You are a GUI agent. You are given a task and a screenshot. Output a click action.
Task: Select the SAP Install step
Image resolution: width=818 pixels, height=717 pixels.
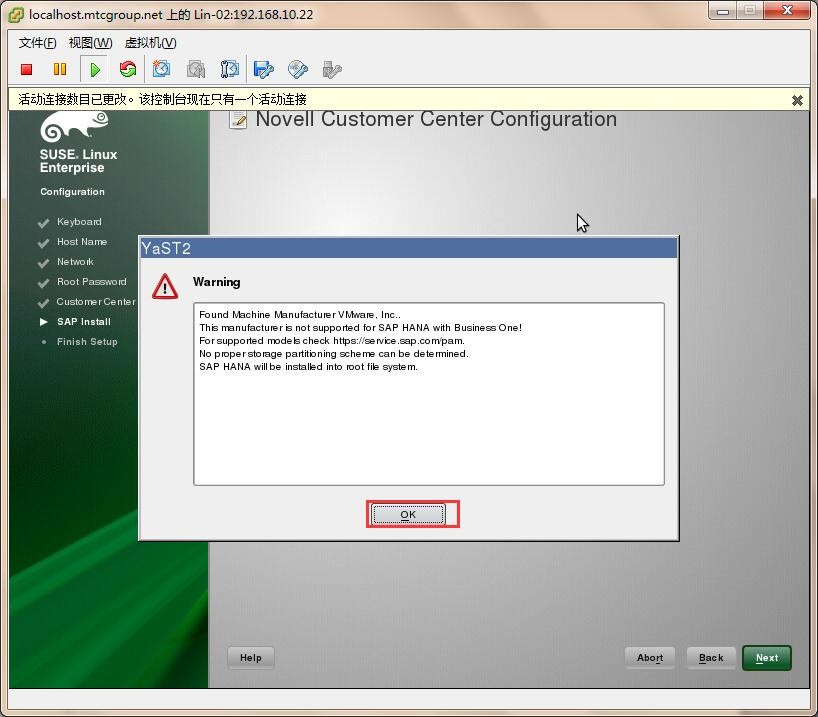pos(83,322)
